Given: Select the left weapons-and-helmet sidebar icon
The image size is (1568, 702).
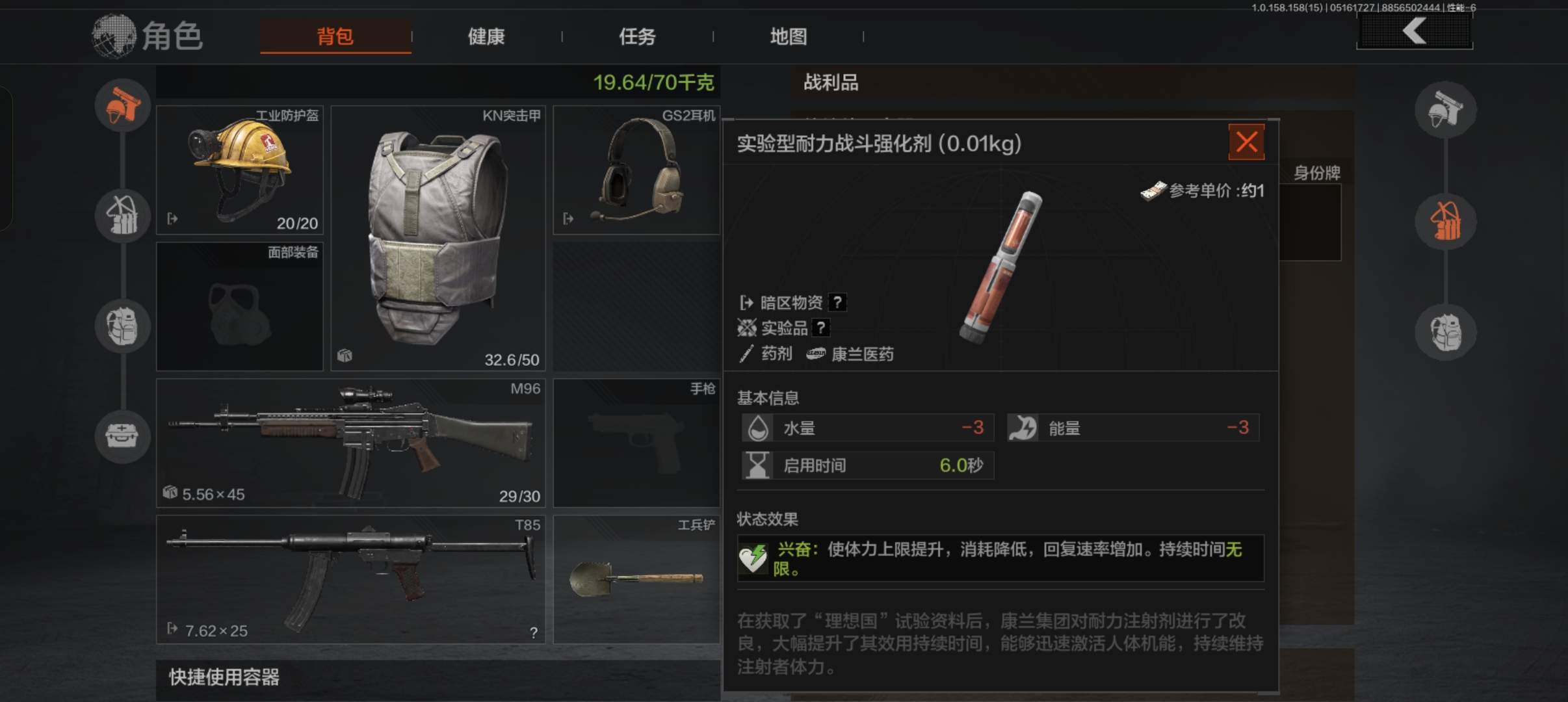Looking at the screenshot, I should pos(122,105).
